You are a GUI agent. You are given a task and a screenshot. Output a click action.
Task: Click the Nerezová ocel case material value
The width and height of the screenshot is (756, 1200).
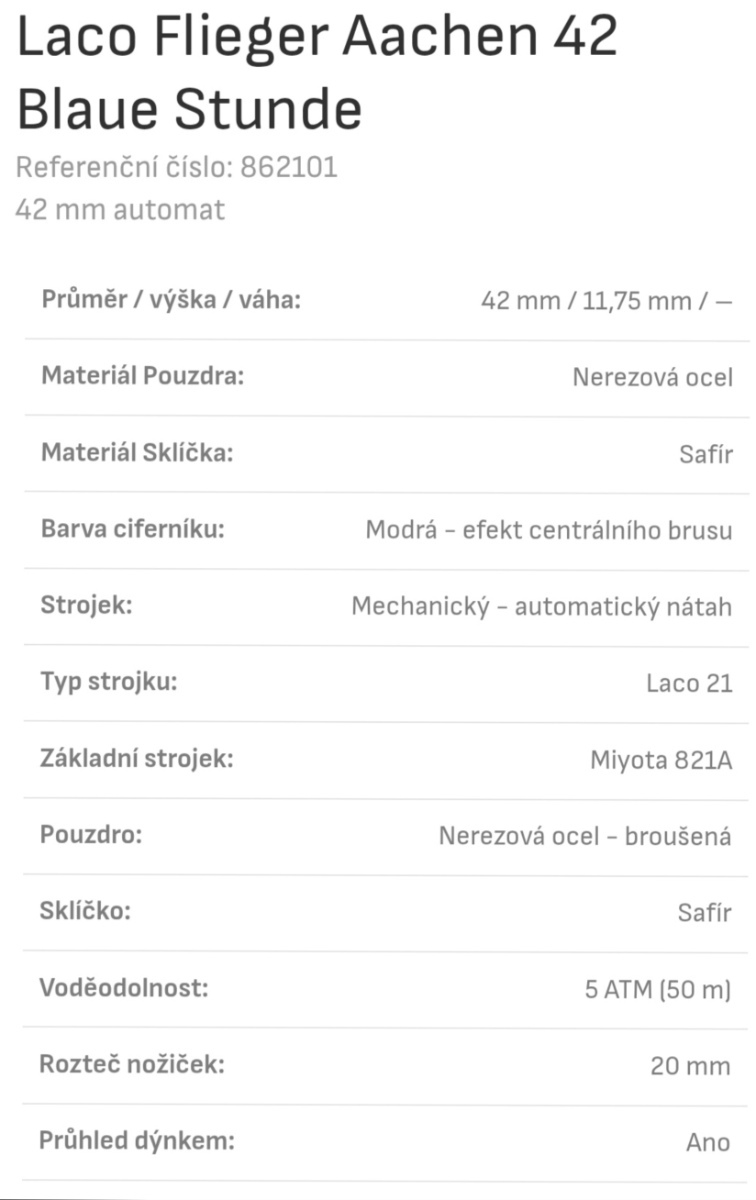[652, 377]
